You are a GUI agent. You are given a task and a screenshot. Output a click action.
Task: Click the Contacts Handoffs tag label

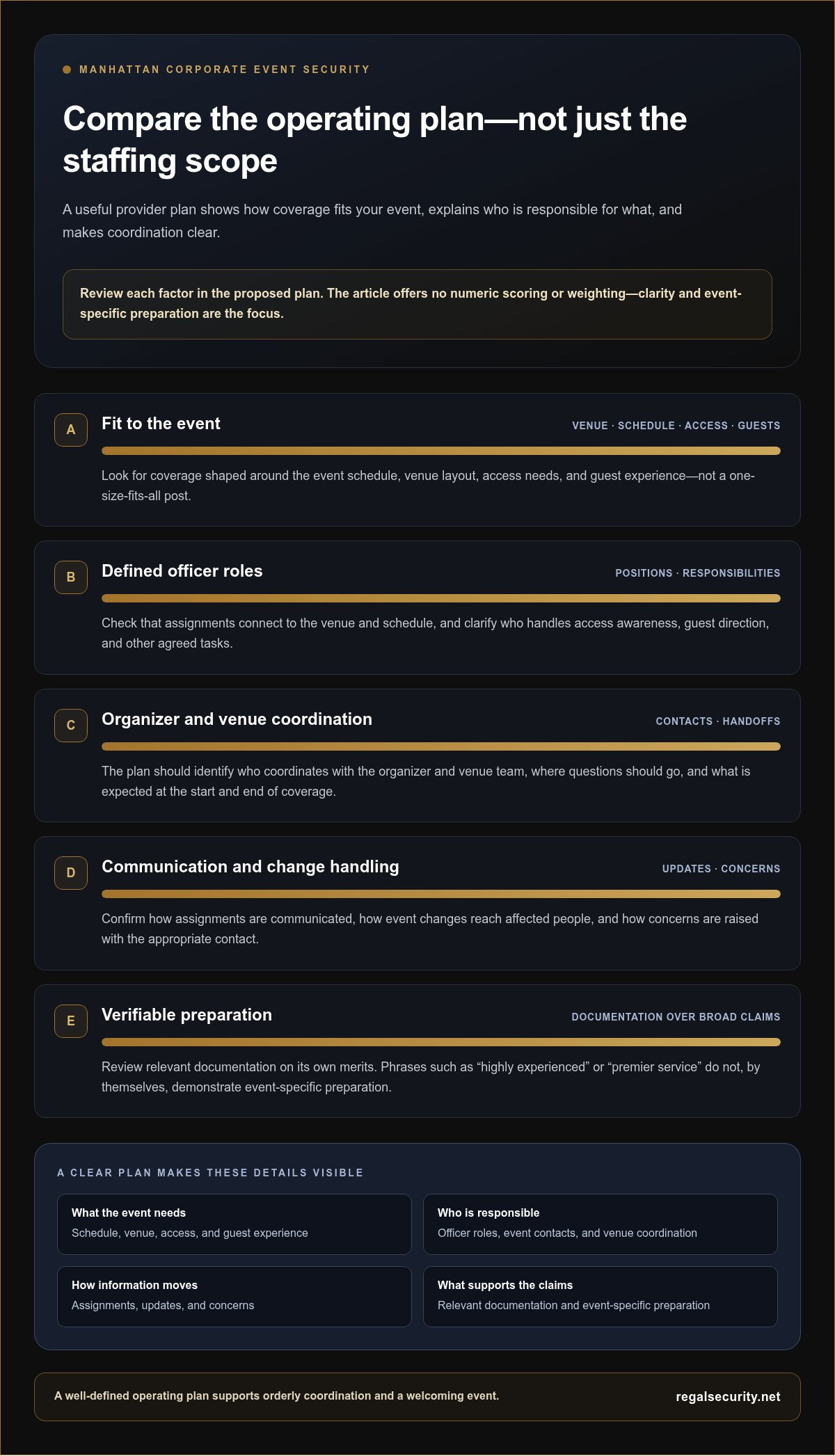pyautogui.click(x=718, y=721)
